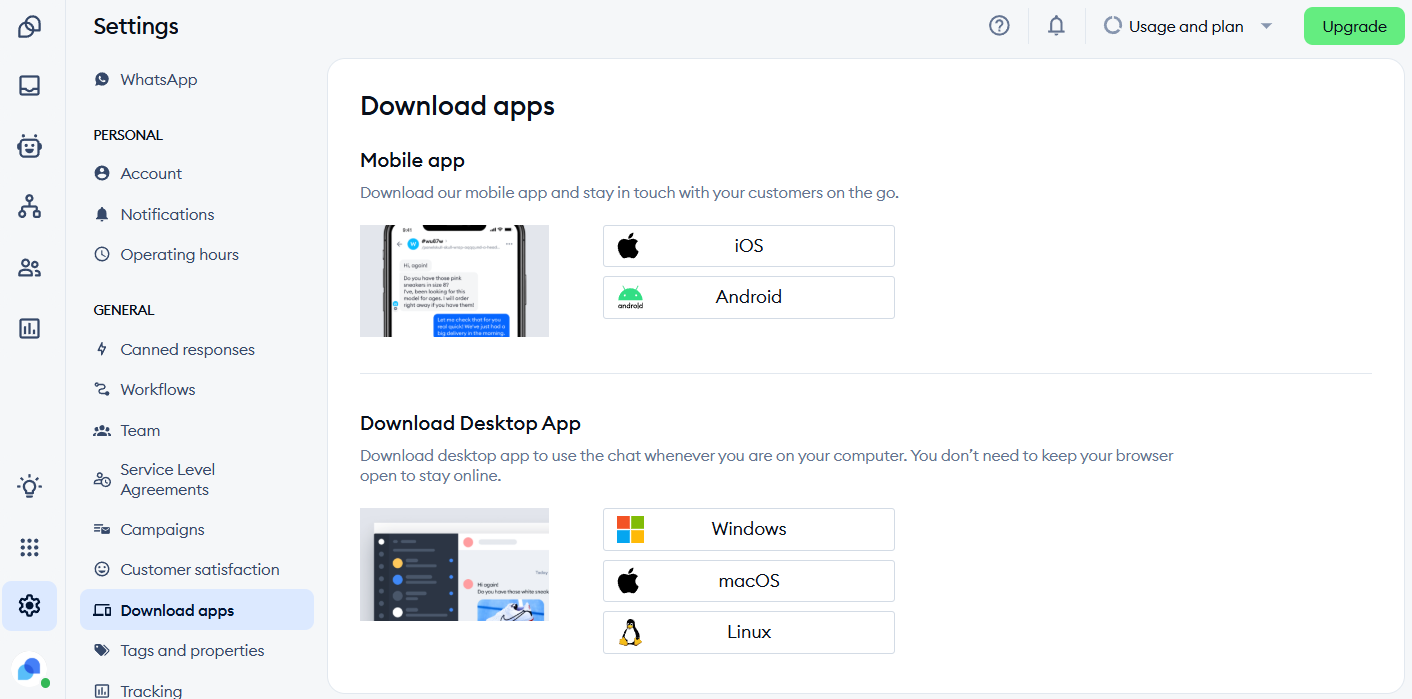The width and height of the screenshot is (1412, 699).
Task: Click the mobile app phone preview image
Action: (454, 281)
